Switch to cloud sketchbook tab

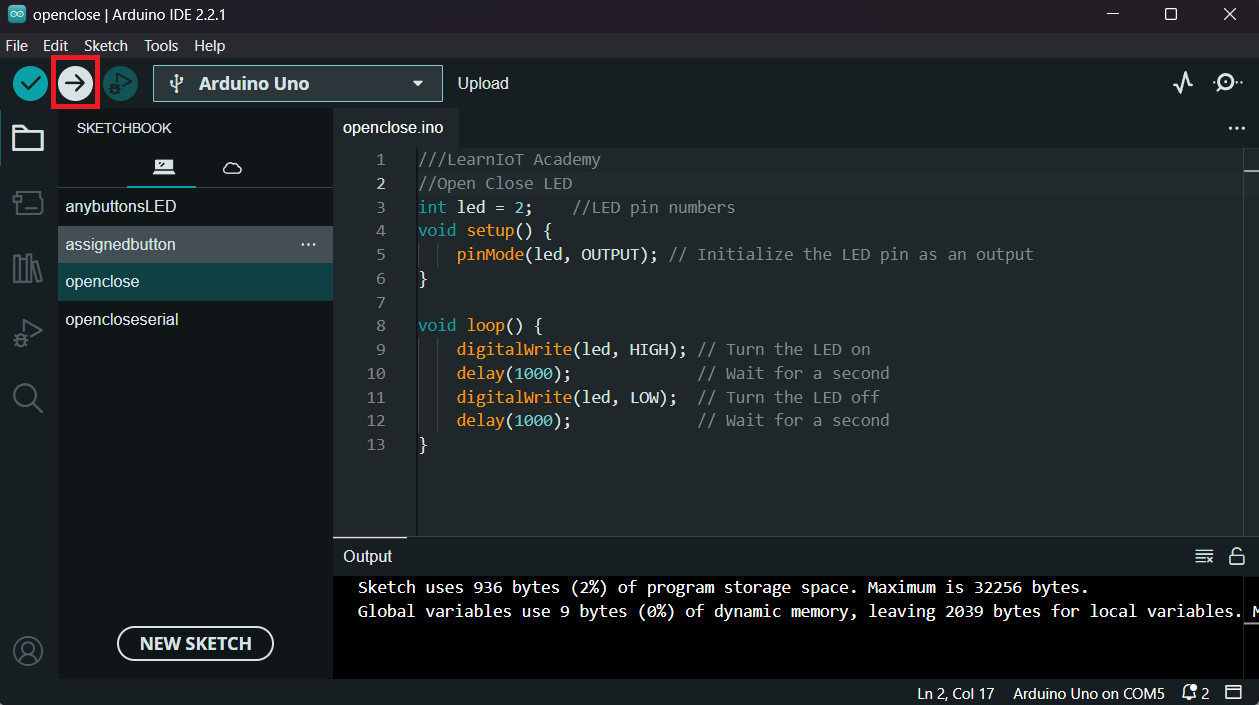[x=232, y=167]
